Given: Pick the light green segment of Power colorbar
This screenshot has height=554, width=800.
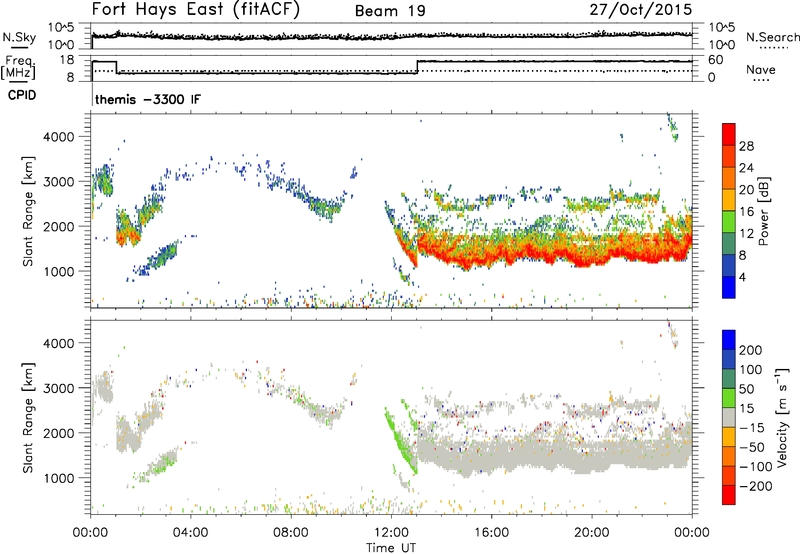Looking at the screenshot, I should [x=729, y=222].
